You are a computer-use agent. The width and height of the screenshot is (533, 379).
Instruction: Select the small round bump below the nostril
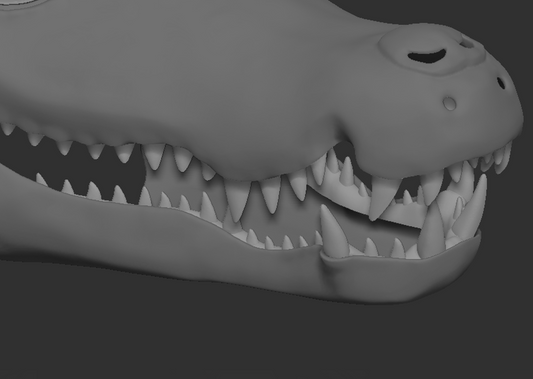click(x=450, y=103)
